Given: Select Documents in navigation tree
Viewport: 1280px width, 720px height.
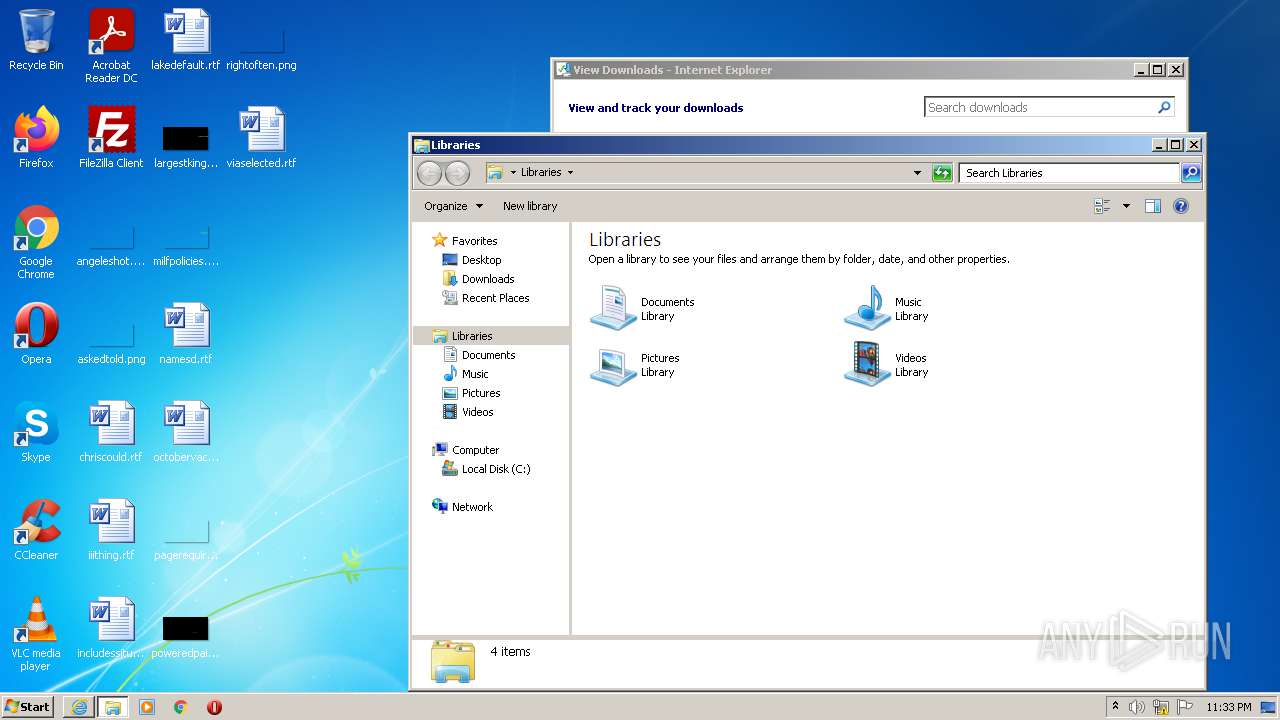Looking at the screenshot, I should click(x=488, y=355).
